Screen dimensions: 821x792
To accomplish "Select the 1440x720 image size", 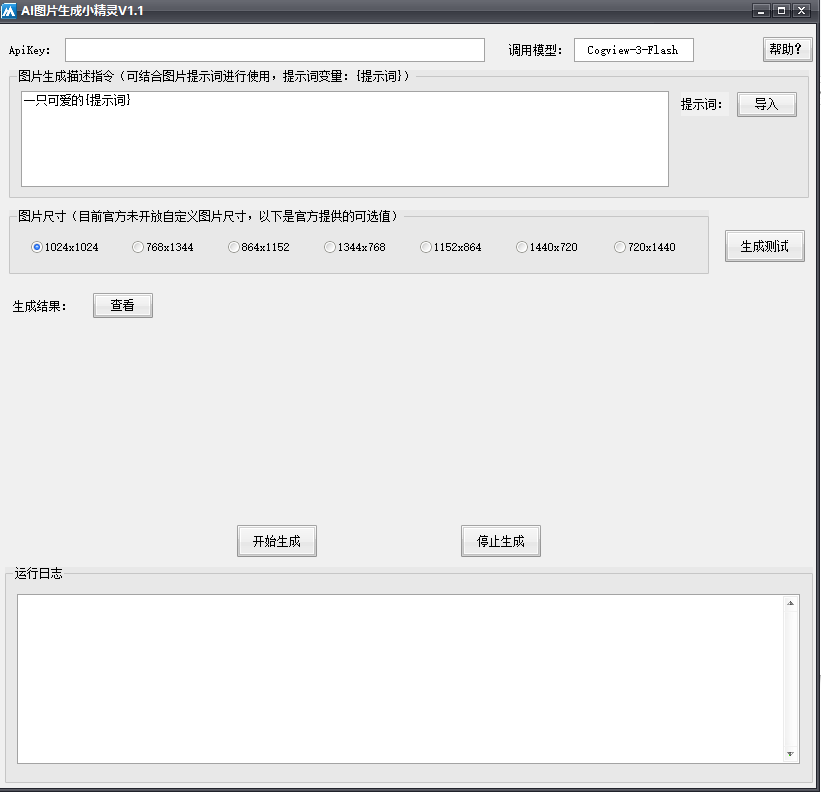I will (547, 247).
